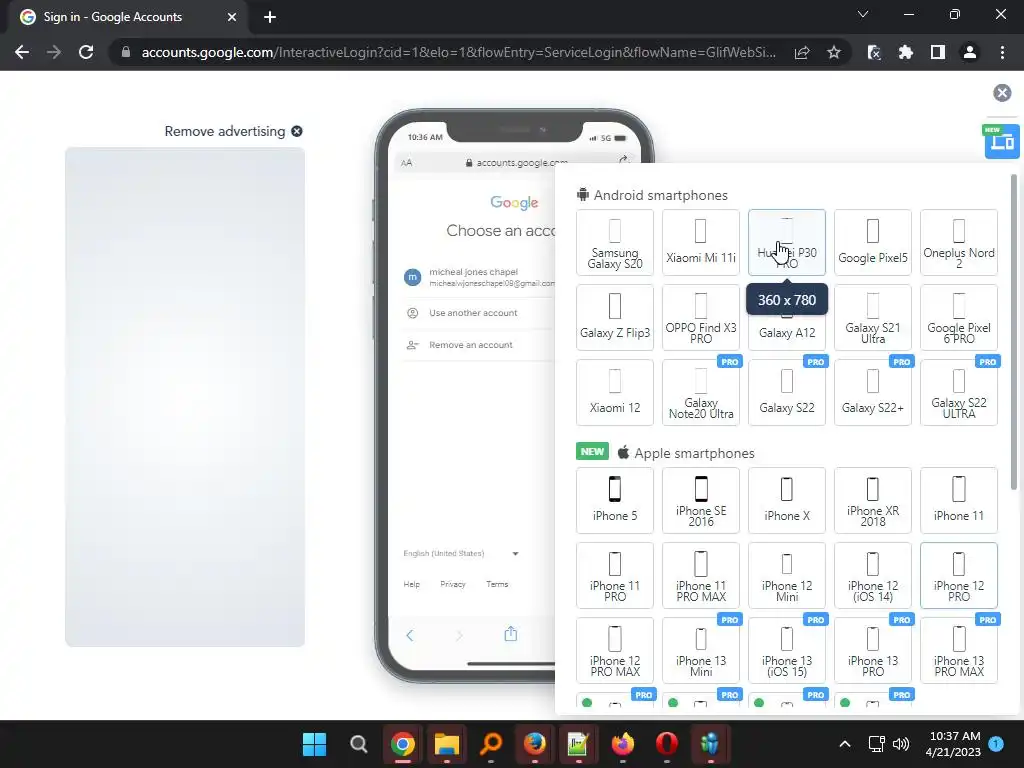Select the Xiaomi Mi 11i device
This screenshot has height=768, width=1024.
coord(701,242)
